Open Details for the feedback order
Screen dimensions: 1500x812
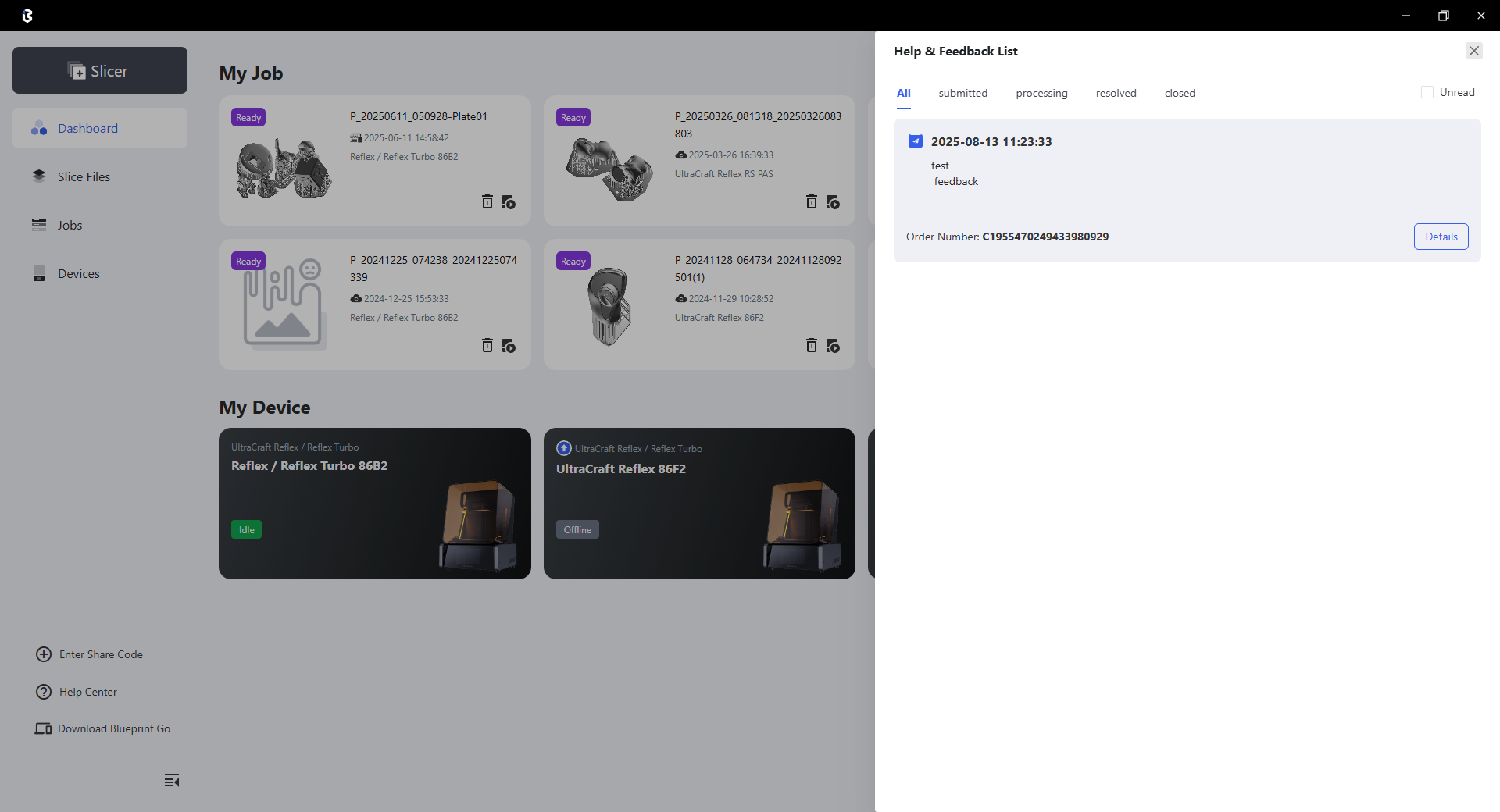pos(1441,237)
